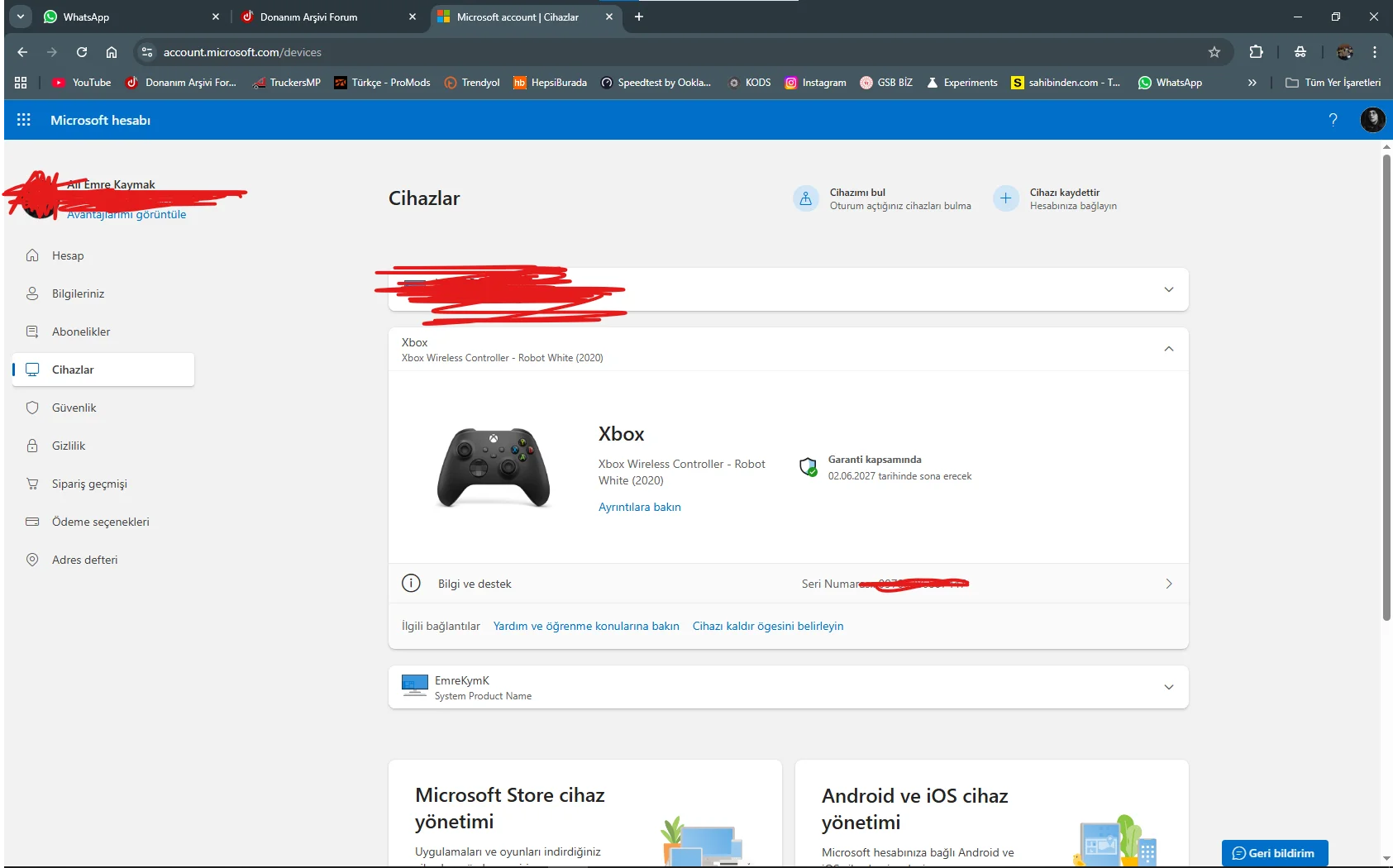The height and width of the screenshot is (868, 1393).
Task: Click the Bilgi ve destek info icon
Action: click(411, 583)
